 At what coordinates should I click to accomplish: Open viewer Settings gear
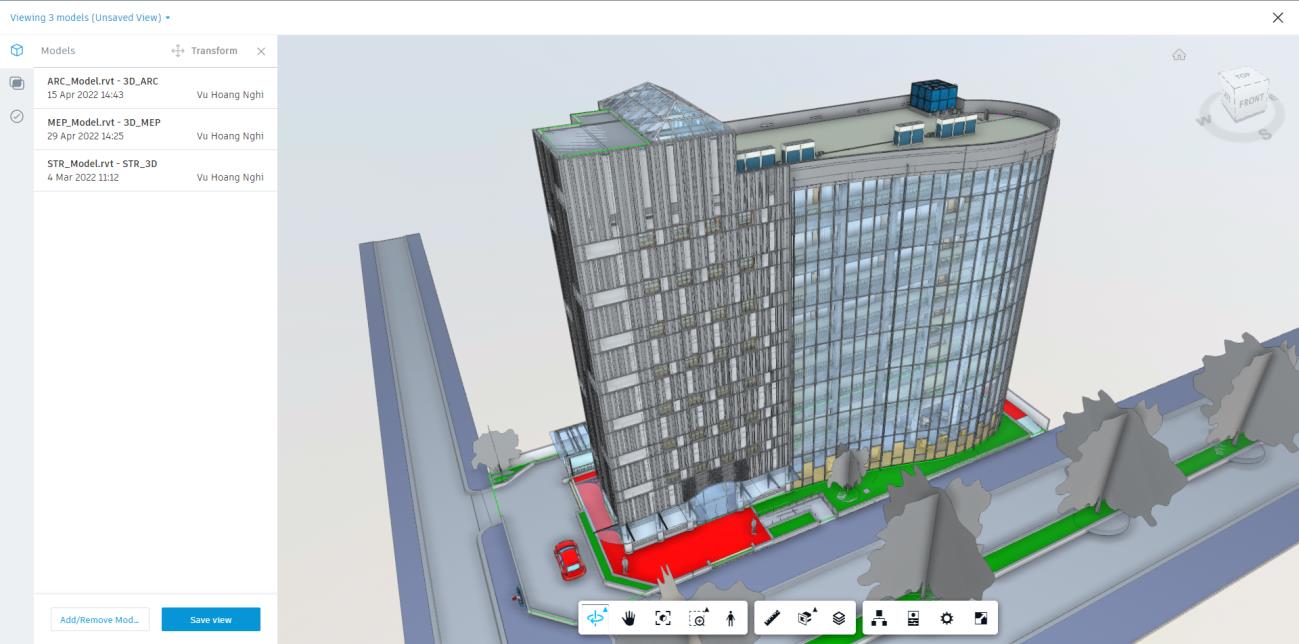pos(947,618)
